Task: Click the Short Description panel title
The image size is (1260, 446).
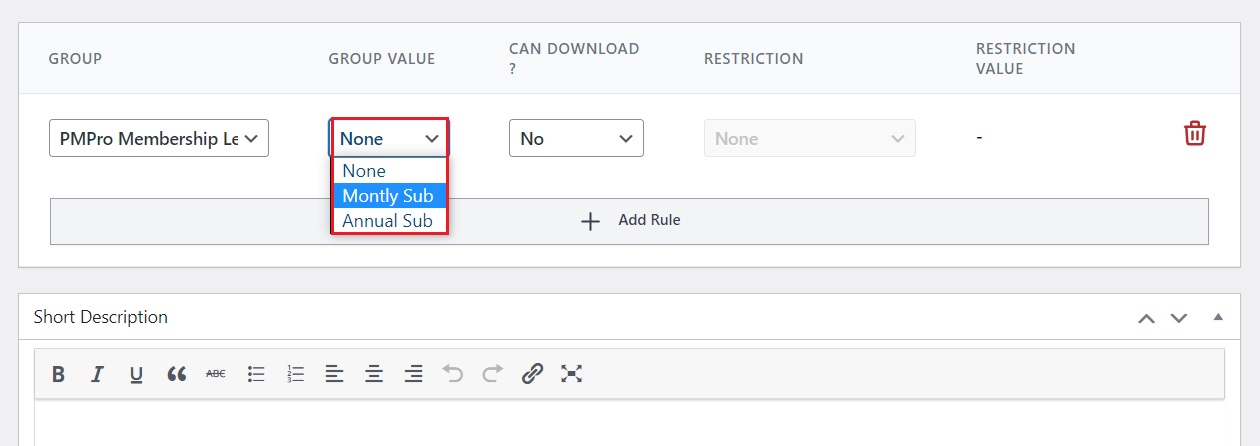Action: (101, 317)
